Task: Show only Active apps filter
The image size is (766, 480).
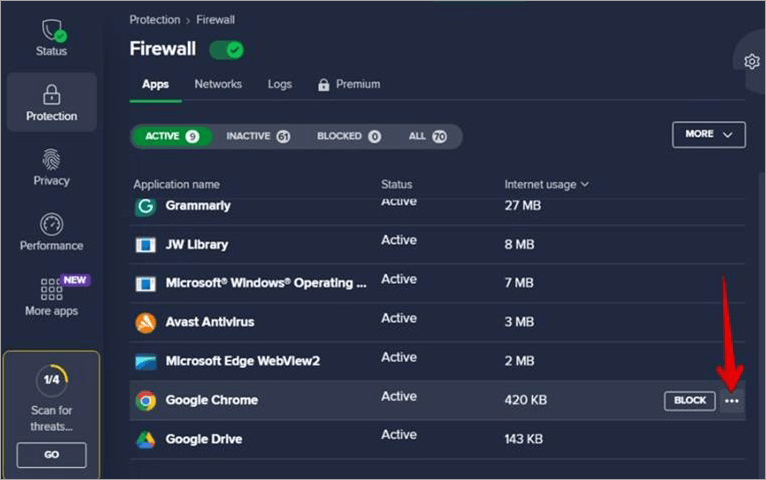Action: (171, 136)
